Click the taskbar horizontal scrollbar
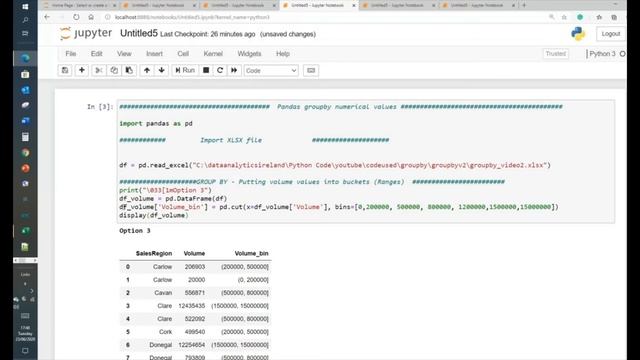 coord(25,260)
